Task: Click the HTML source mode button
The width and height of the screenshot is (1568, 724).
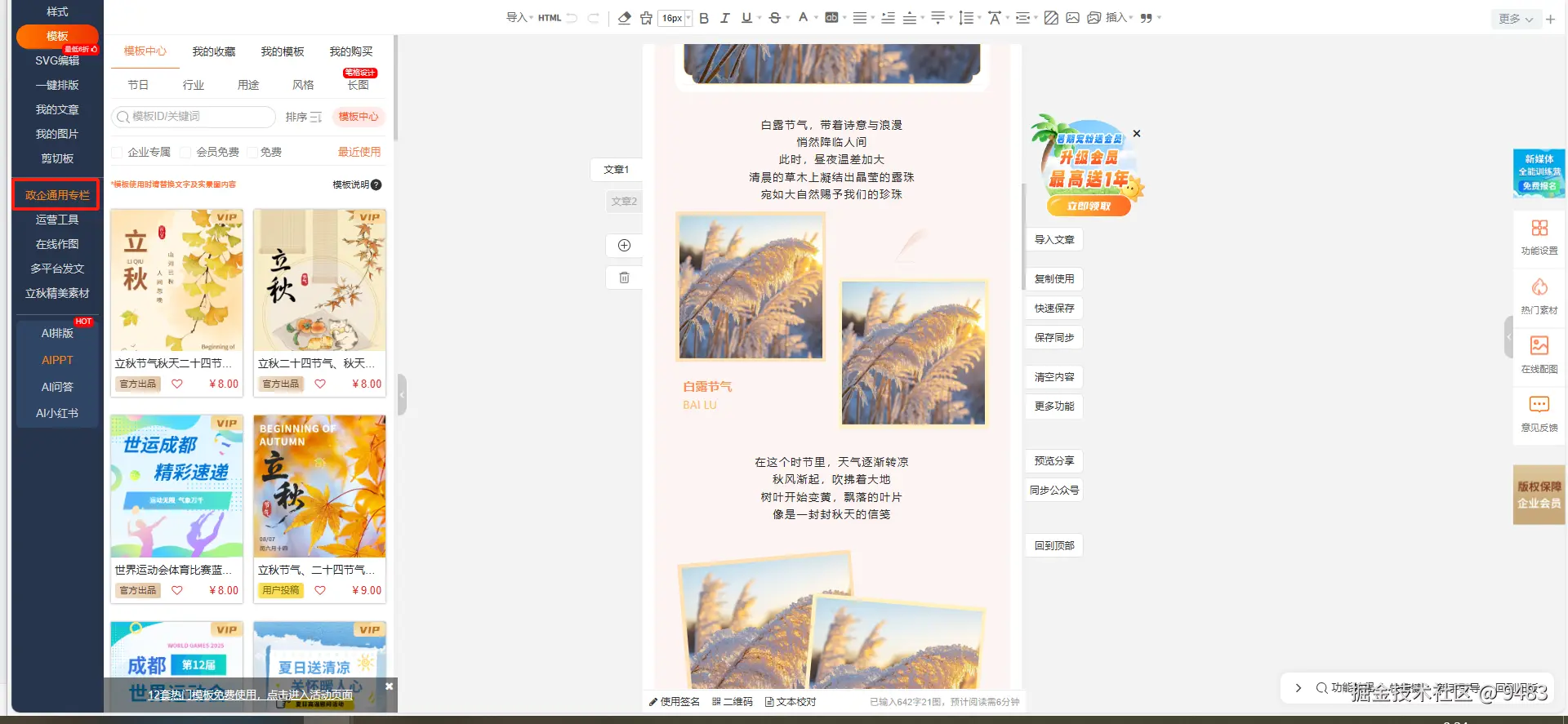Action: tap(550, 18)
